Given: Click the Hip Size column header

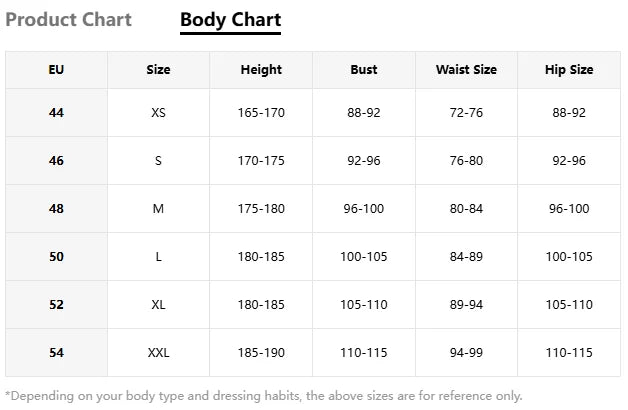Looking at the screenshot, I should click(569, 70).
